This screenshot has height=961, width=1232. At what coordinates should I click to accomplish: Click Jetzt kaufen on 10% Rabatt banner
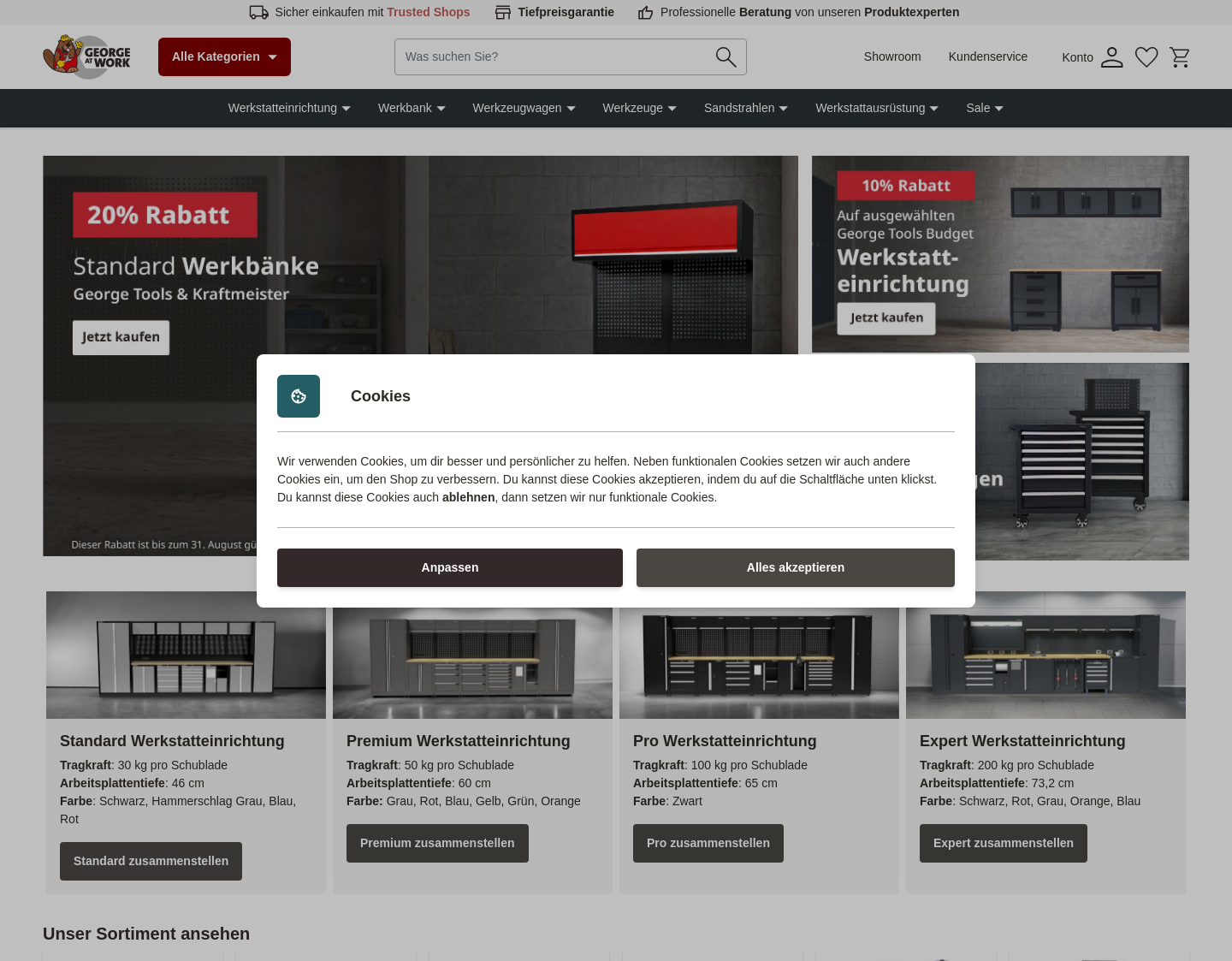tap(886, 317)
